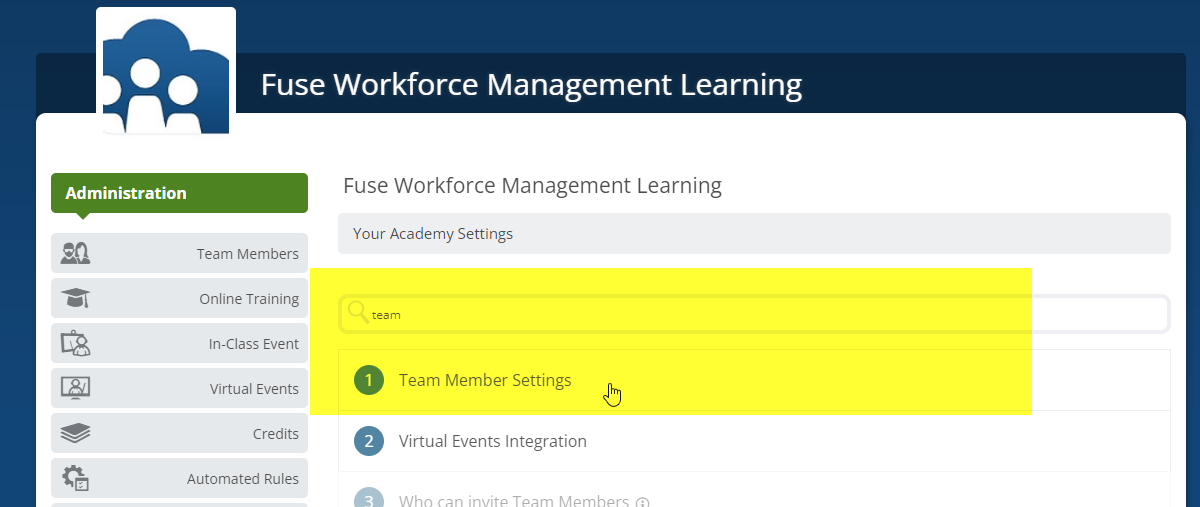Click the Automated Rules gear icon
Image resolution: width=1200 pixels, height=507 pixels.
tap(76, 478)
